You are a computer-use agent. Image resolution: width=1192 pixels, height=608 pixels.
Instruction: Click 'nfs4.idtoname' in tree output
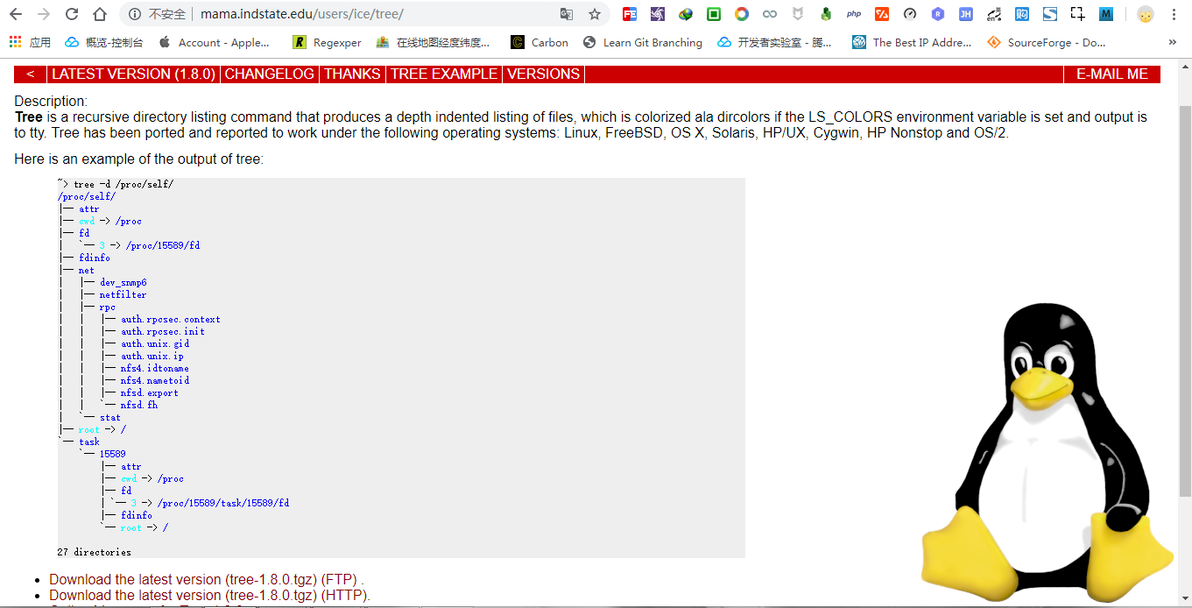click(155, 368)
